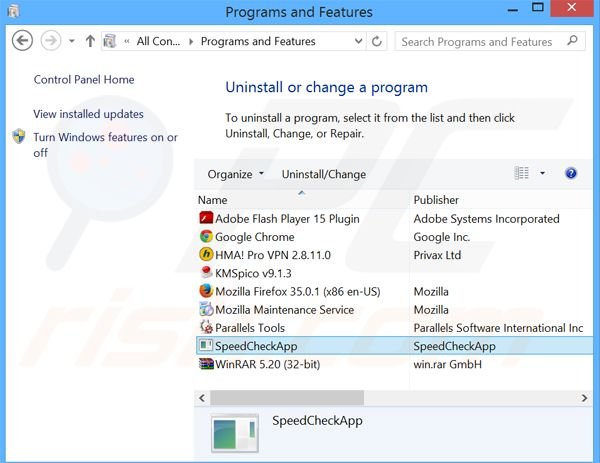Click the HMA! Pro VPN icon
The image size is (600, 463).
pos(206,255)
